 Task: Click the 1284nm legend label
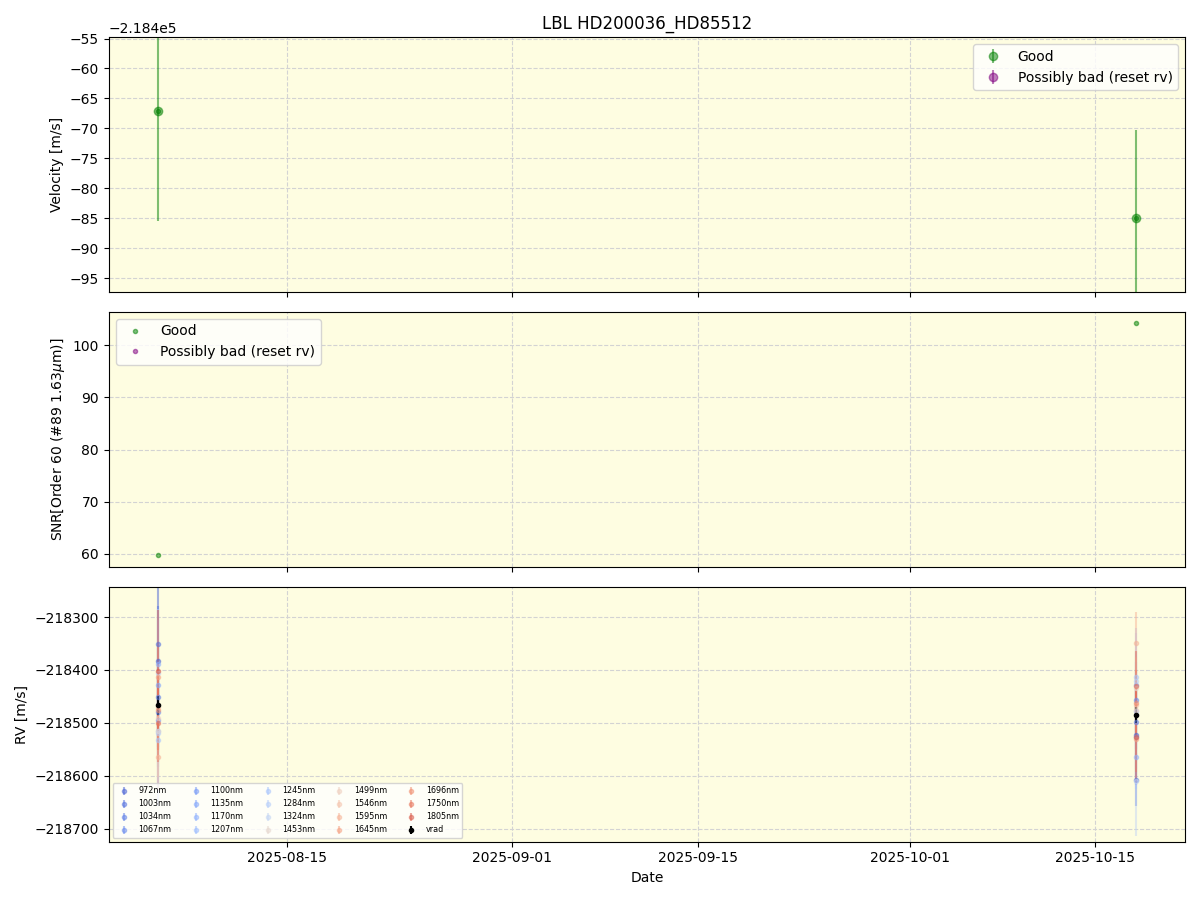pyautogui.click(x=298, y=803)
